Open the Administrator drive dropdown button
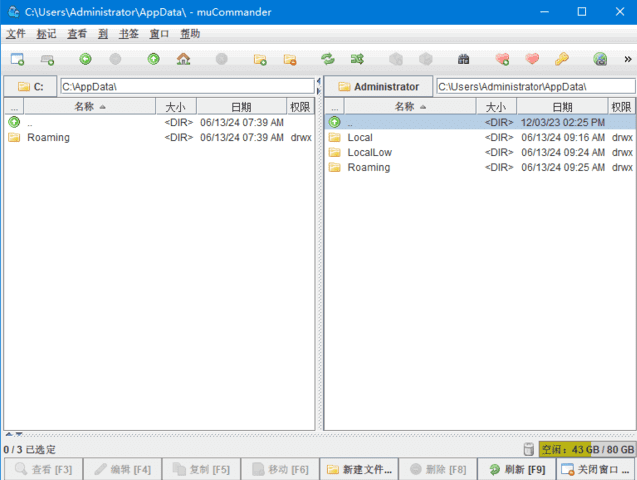This screenshot has height=480, width=637. [379, 86]
